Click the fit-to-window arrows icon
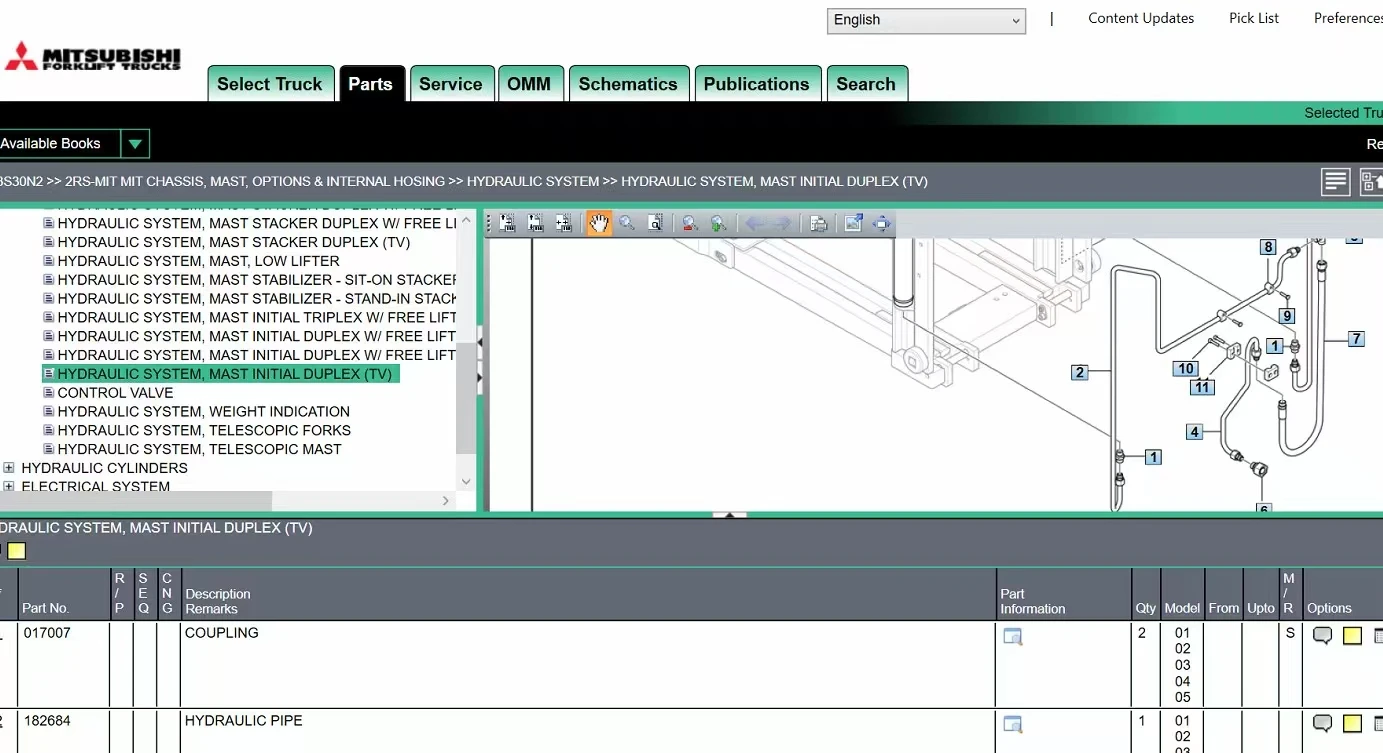This screenshot has height=753, width=1383. coord(881,223)
